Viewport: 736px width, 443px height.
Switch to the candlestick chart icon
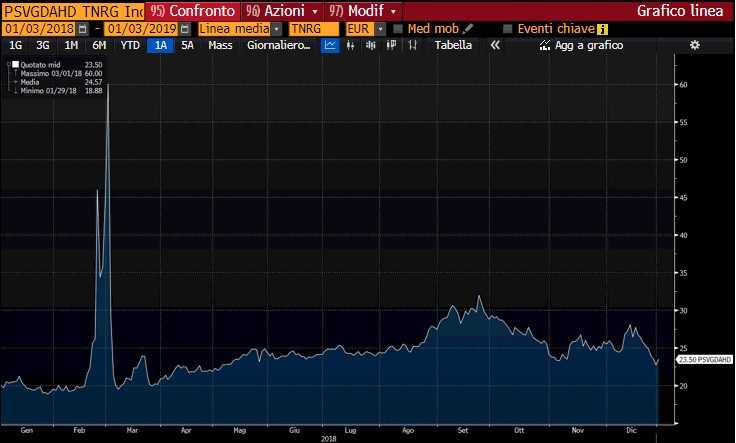coord(350,45)
